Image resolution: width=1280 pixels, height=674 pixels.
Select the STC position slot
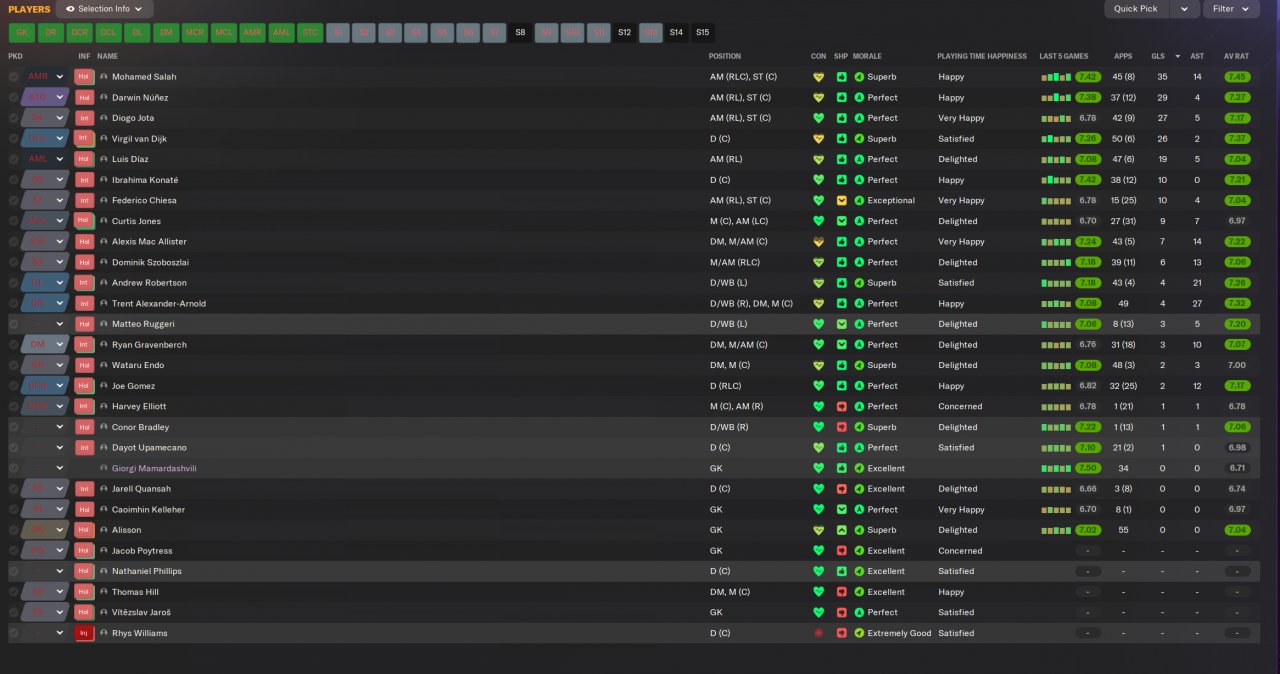tap(311, 33)
